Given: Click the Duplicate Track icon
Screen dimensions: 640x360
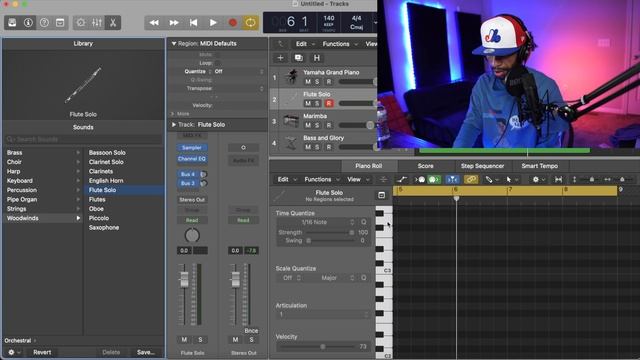Looking at the screenshot, I should (299, 58).
